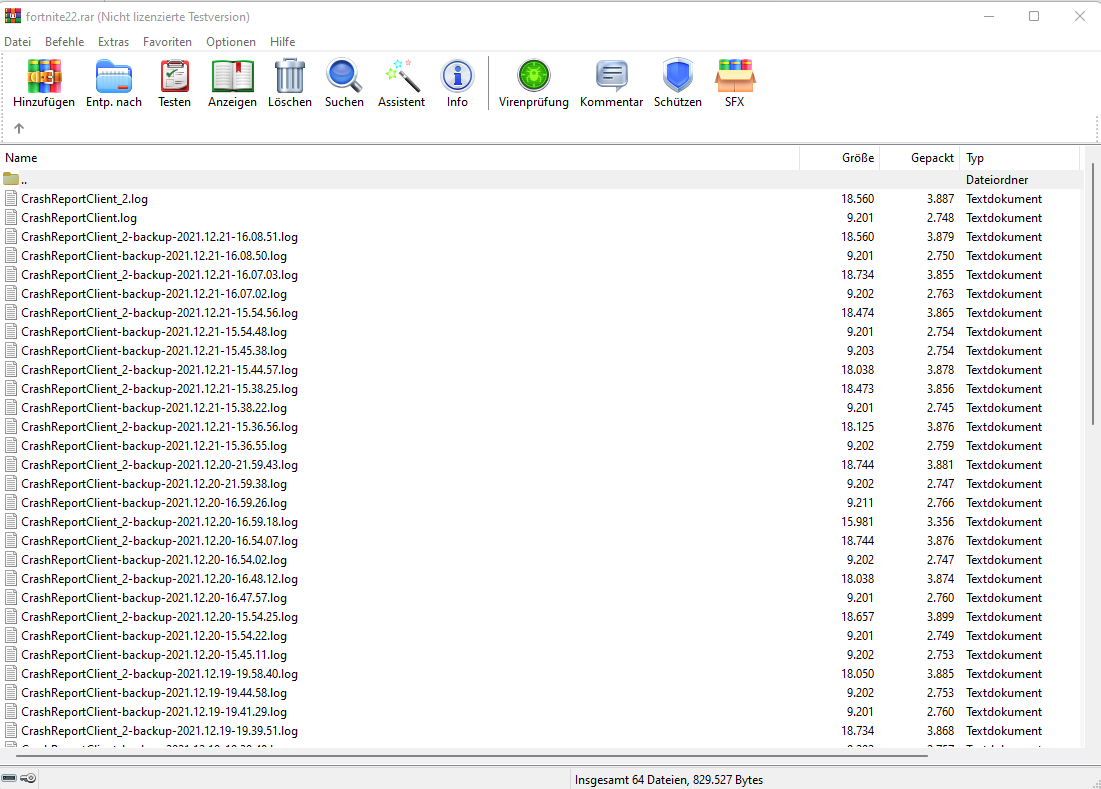Screen dimensions: 1101x789
Task: Run the Virenprüfung virus scan icon
Action: (534, 76)
